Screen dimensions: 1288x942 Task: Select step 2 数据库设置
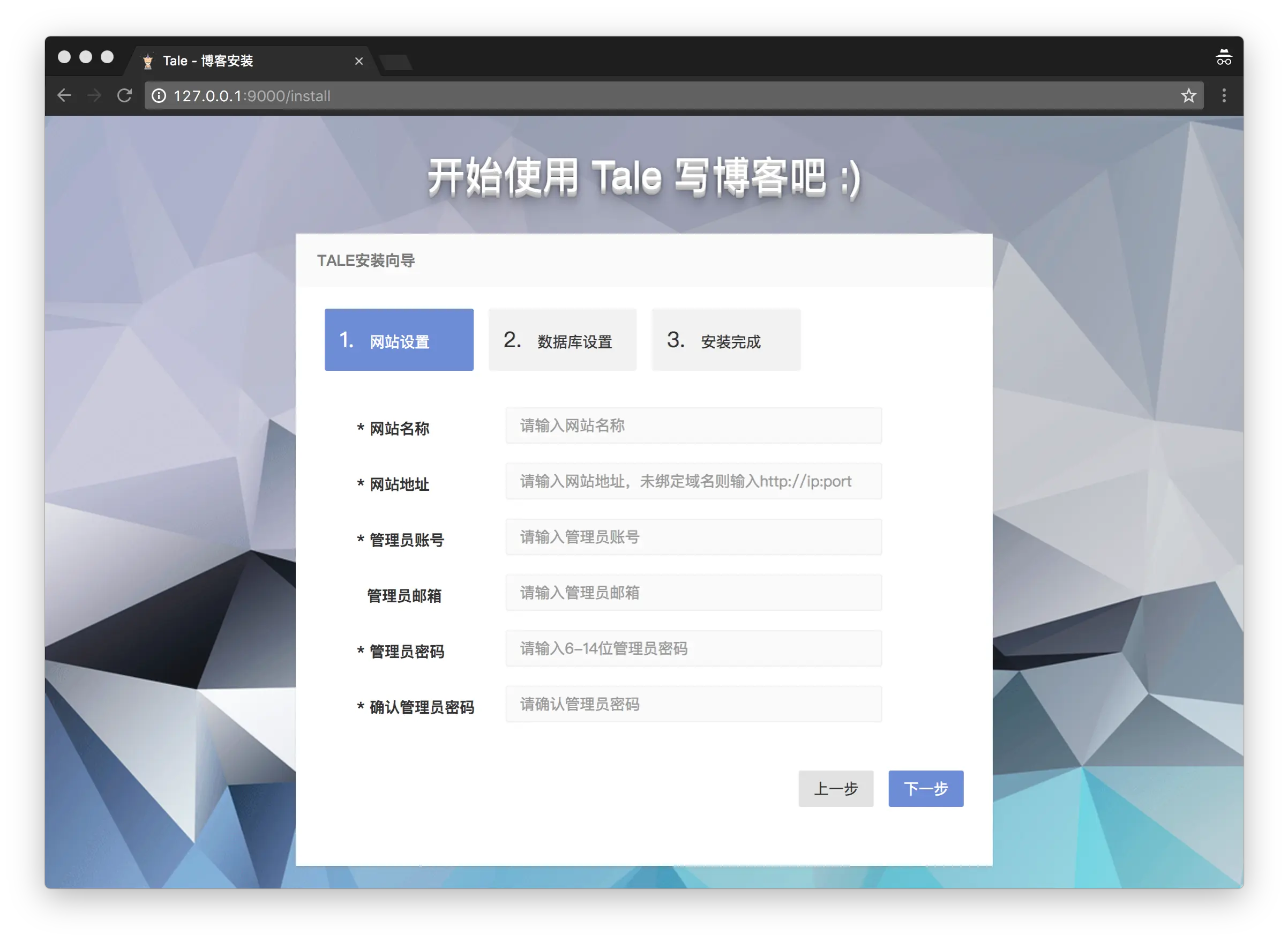pos(562,340)
